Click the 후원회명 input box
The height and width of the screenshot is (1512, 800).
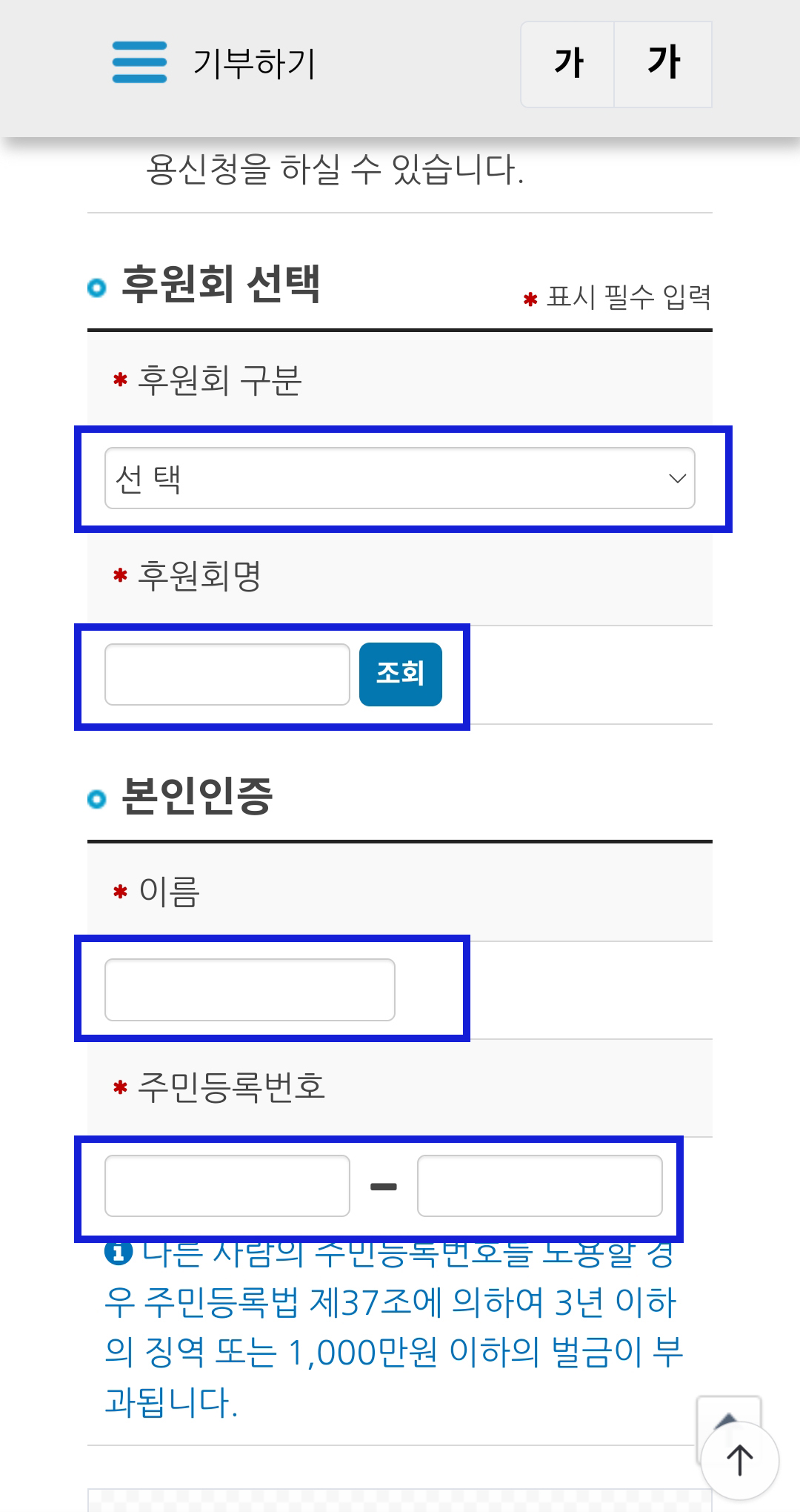tap(227, 674)
